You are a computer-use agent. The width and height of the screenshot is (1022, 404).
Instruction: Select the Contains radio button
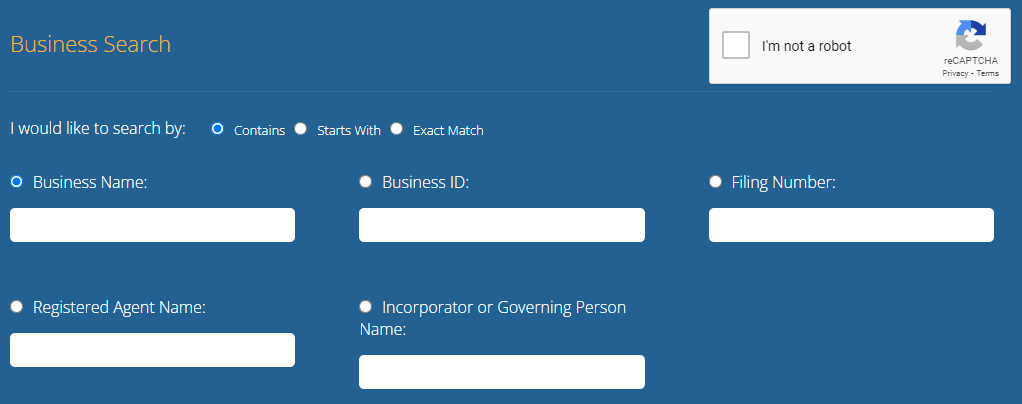tap(217, 129)
